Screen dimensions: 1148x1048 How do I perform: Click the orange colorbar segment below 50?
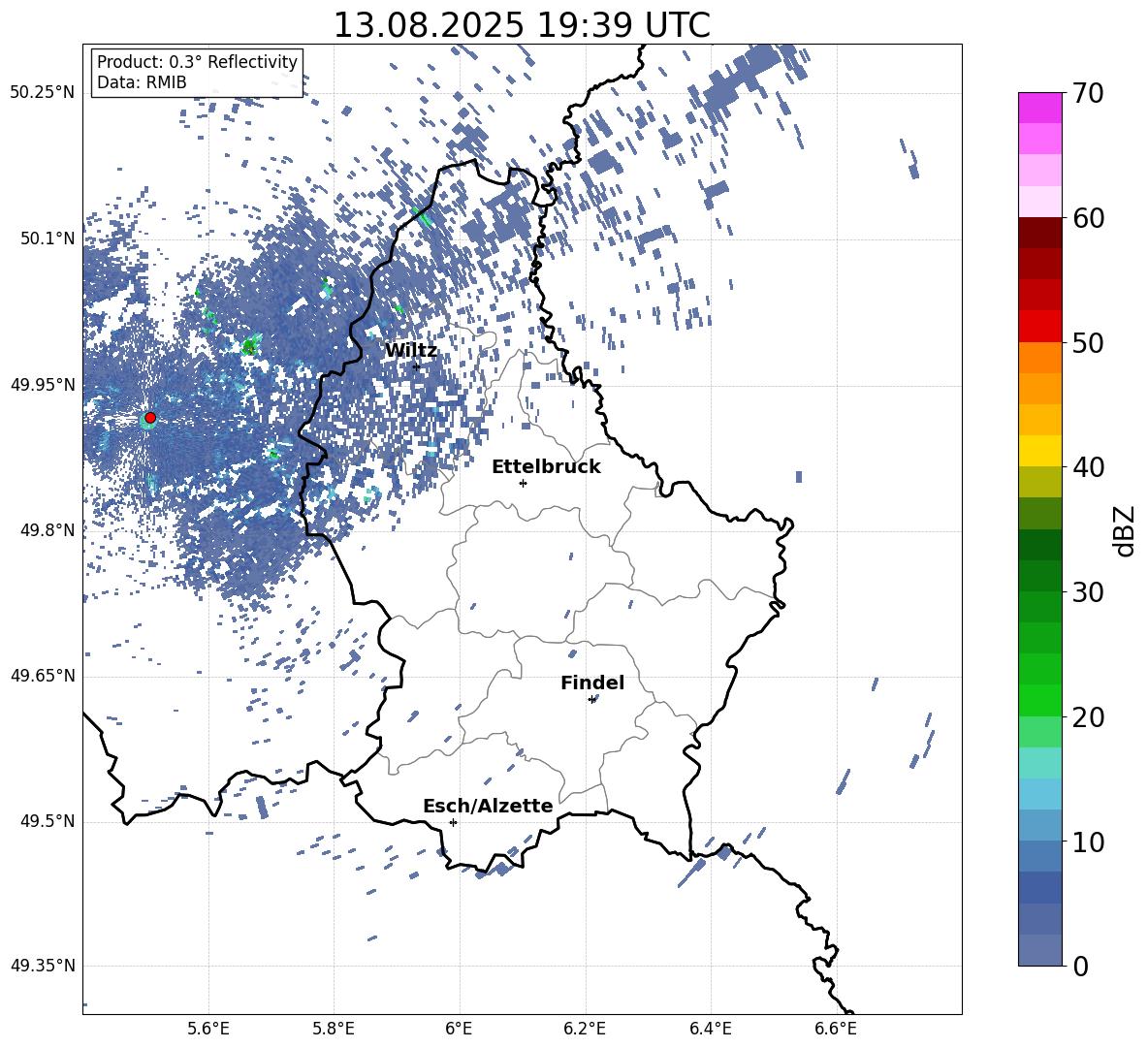click(x=1040, y=358)
